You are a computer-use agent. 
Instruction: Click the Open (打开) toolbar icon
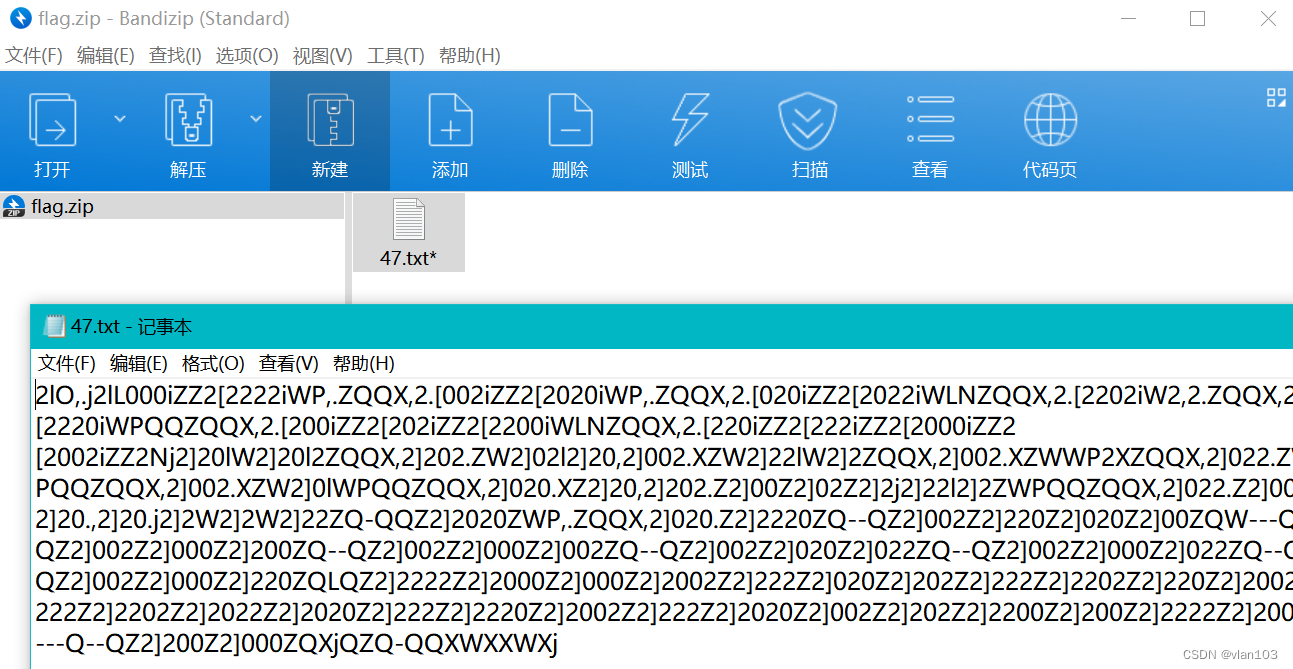(52, 120)
